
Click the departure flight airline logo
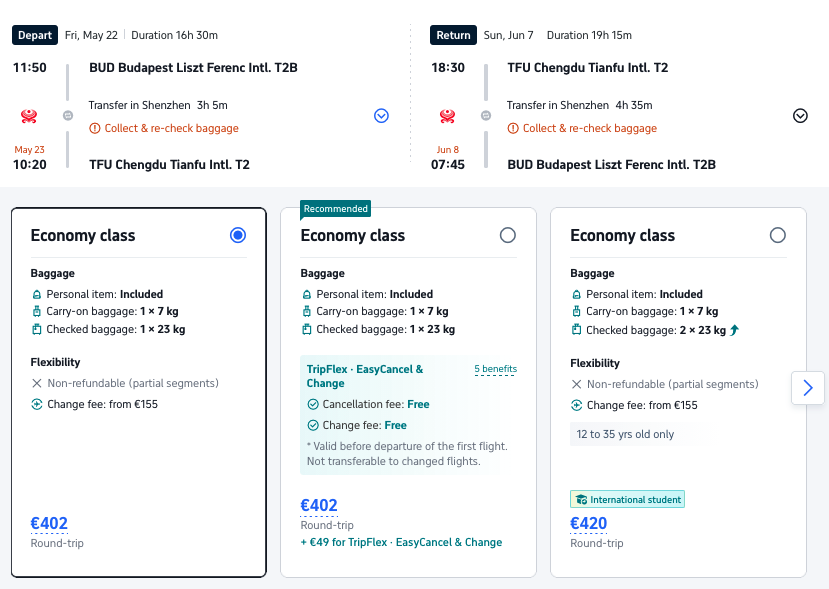coord(29,116)
